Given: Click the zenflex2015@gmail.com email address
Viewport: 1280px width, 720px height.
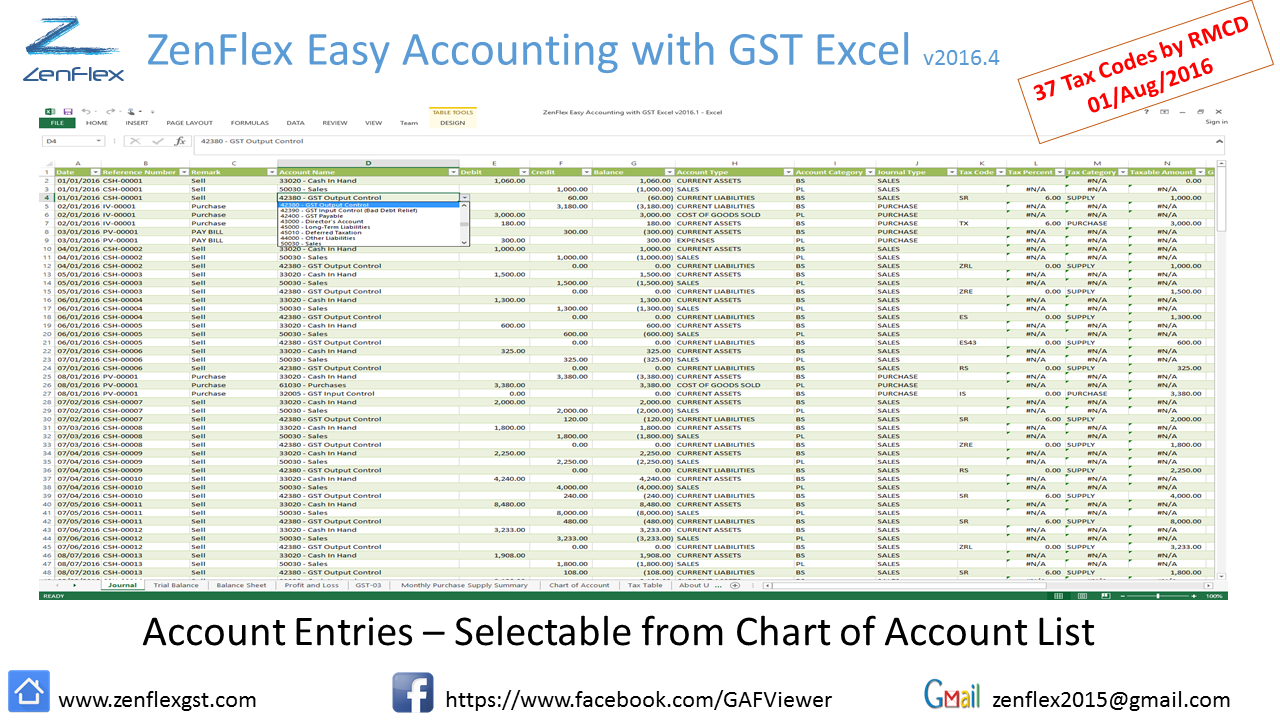Looking at the screenshot, I should [x=1111, y=699].
